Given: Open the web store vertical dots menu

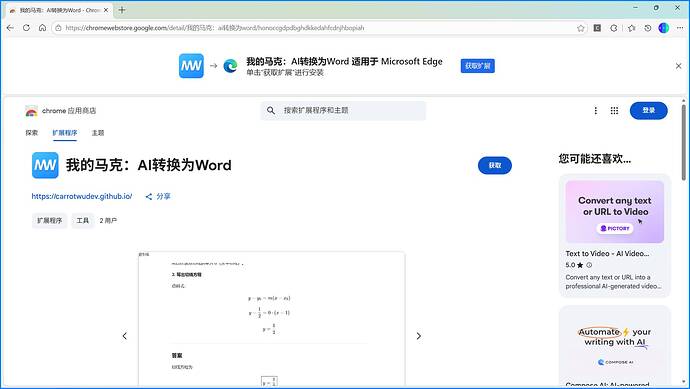Looking at the screenshot, I should 595,110.
